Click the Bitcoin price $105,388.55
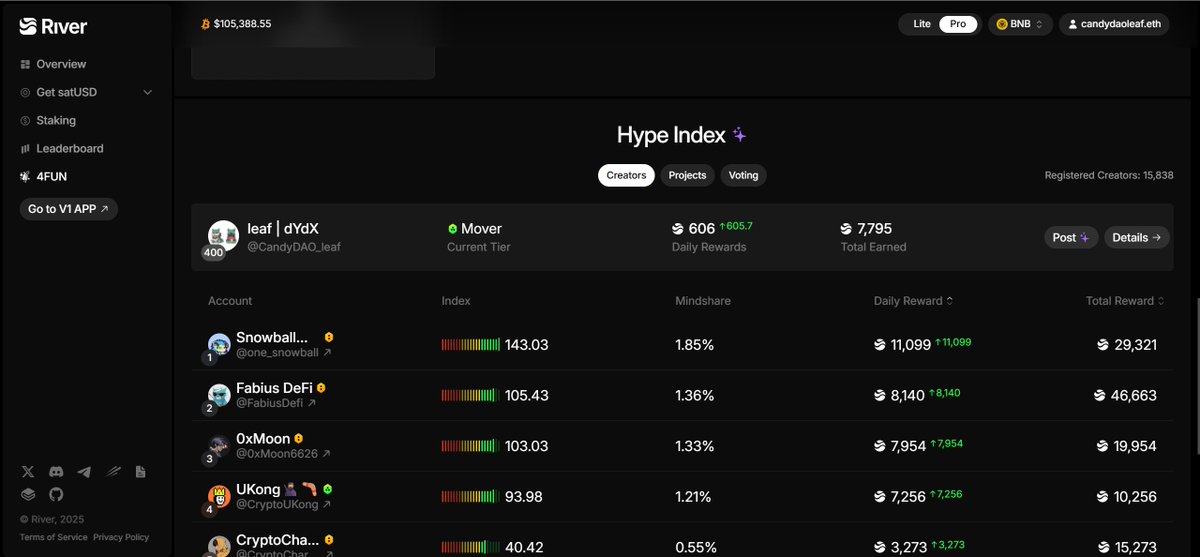 tap(242, 23)
